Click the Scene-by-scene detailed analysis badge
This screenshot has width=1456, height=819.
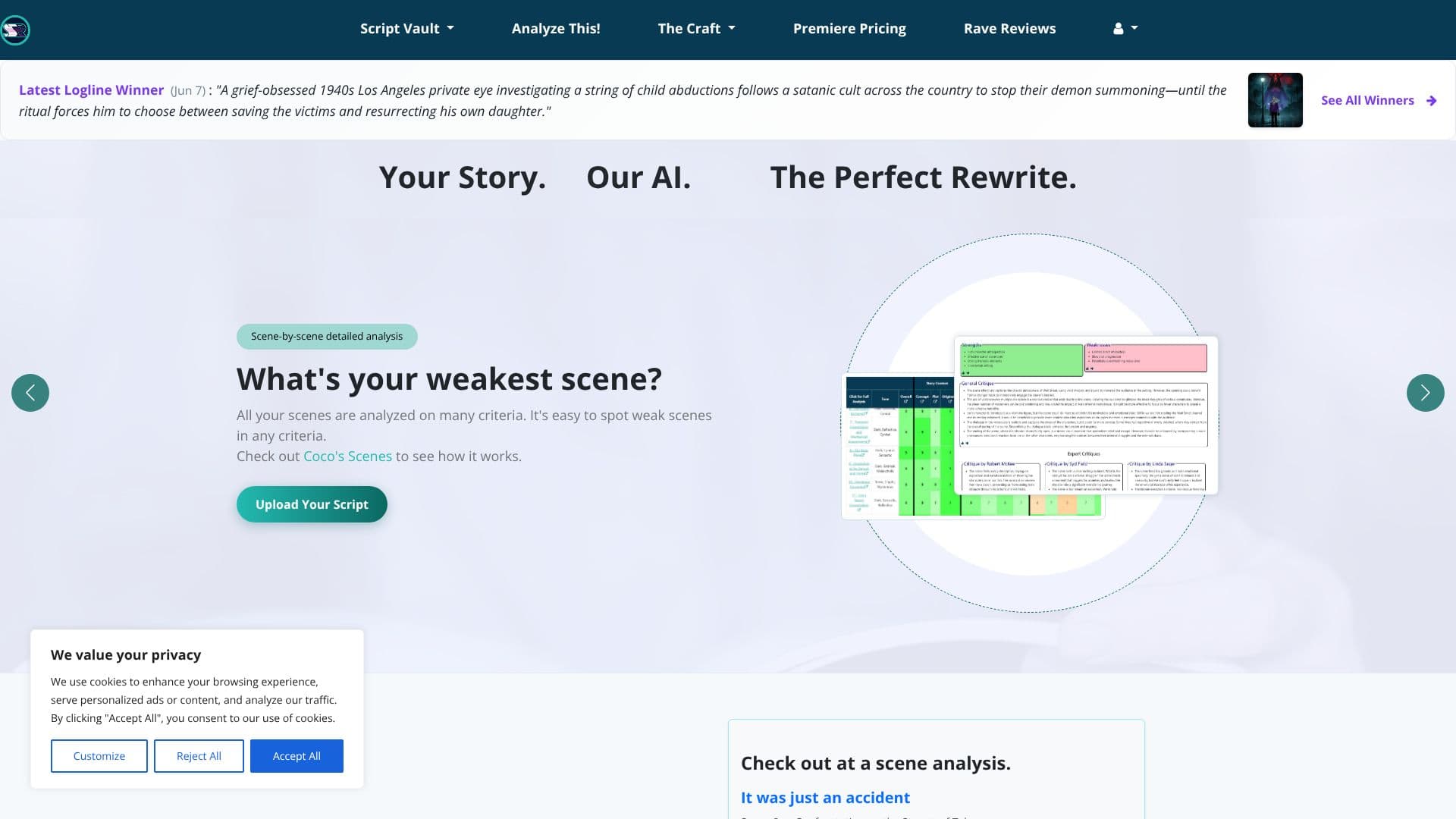(327, 337)
